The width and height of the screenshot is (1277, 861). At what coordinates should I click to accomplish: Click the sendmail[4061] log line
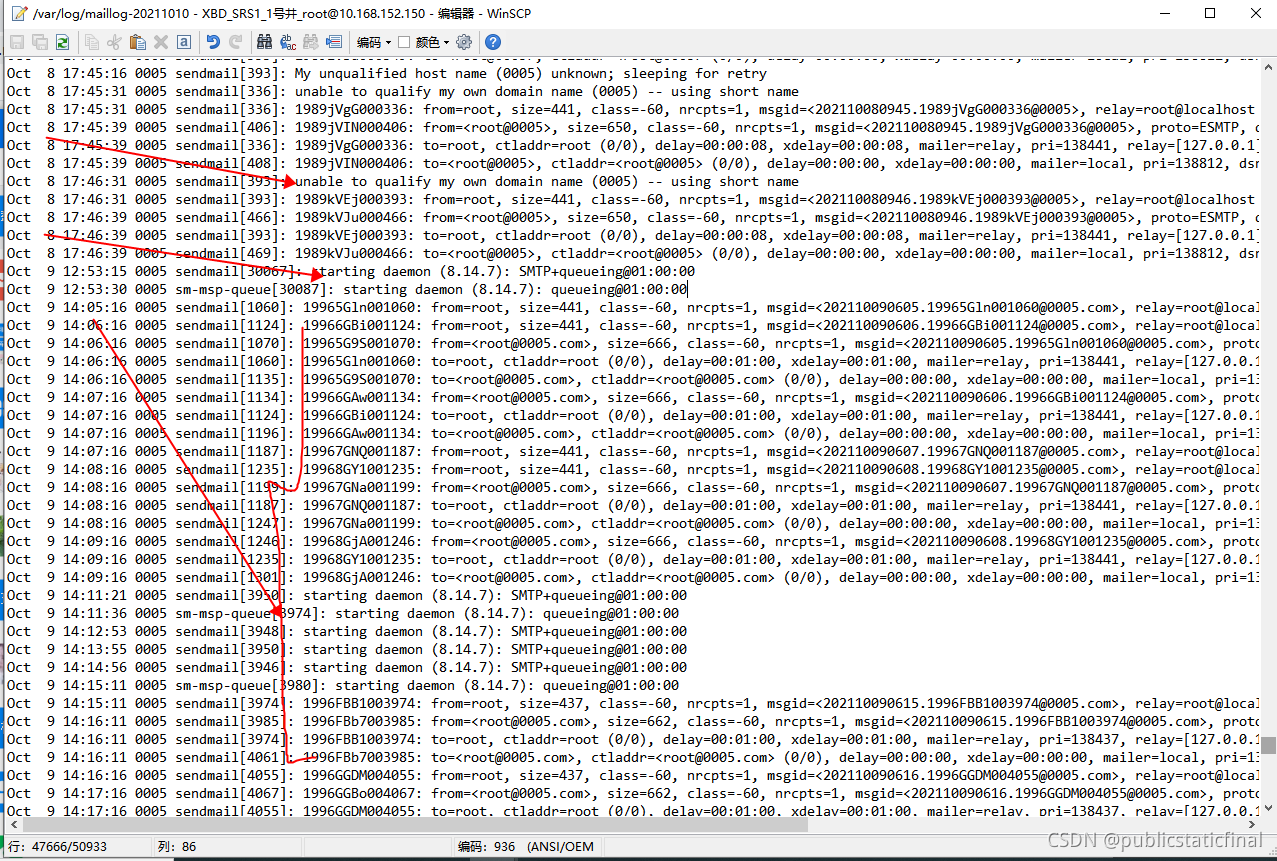pyautogui.click(x=632, y=757)
